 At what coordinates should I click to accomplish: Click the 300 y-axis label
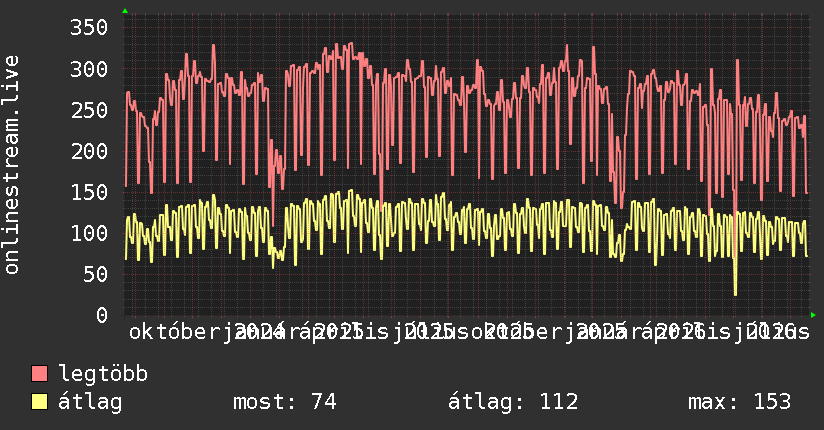(89, 69)
